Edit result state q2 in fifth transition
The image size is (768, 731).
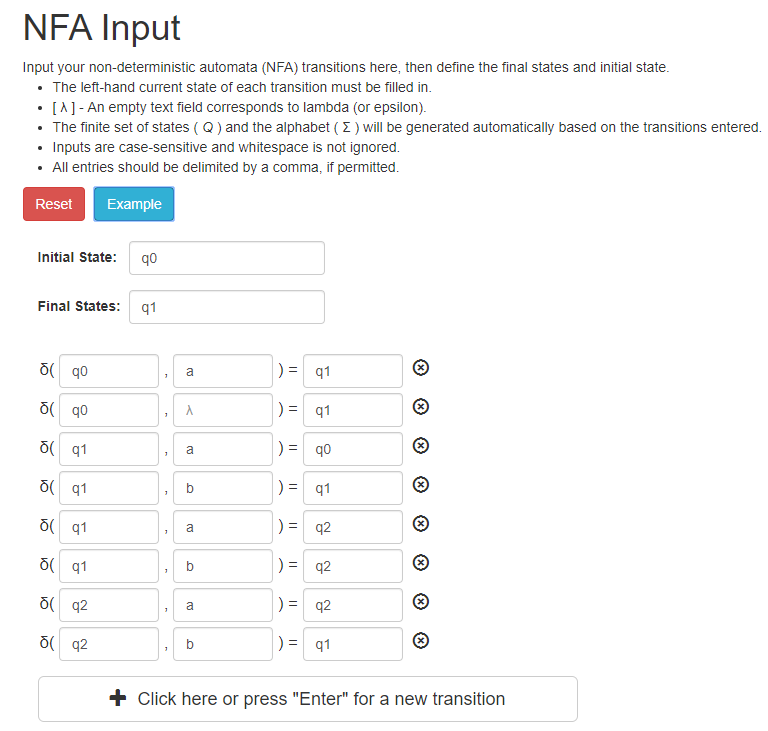pyautogui.click(x=353, y=527)
